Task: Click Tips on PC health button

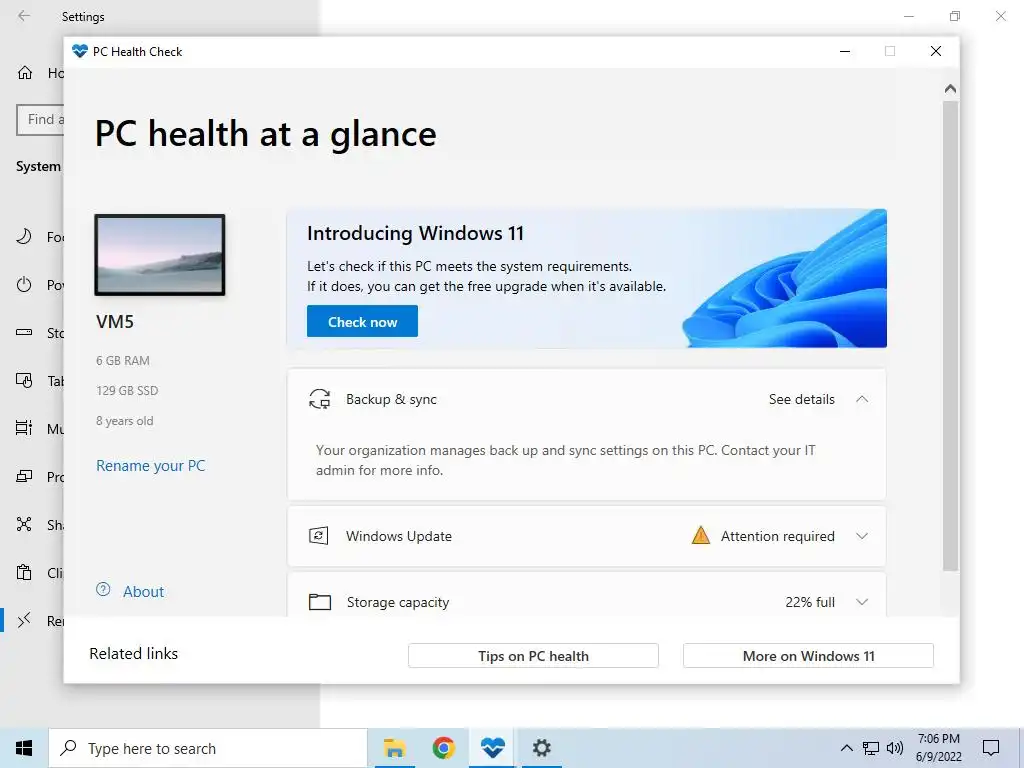Action: click(533, 656)
